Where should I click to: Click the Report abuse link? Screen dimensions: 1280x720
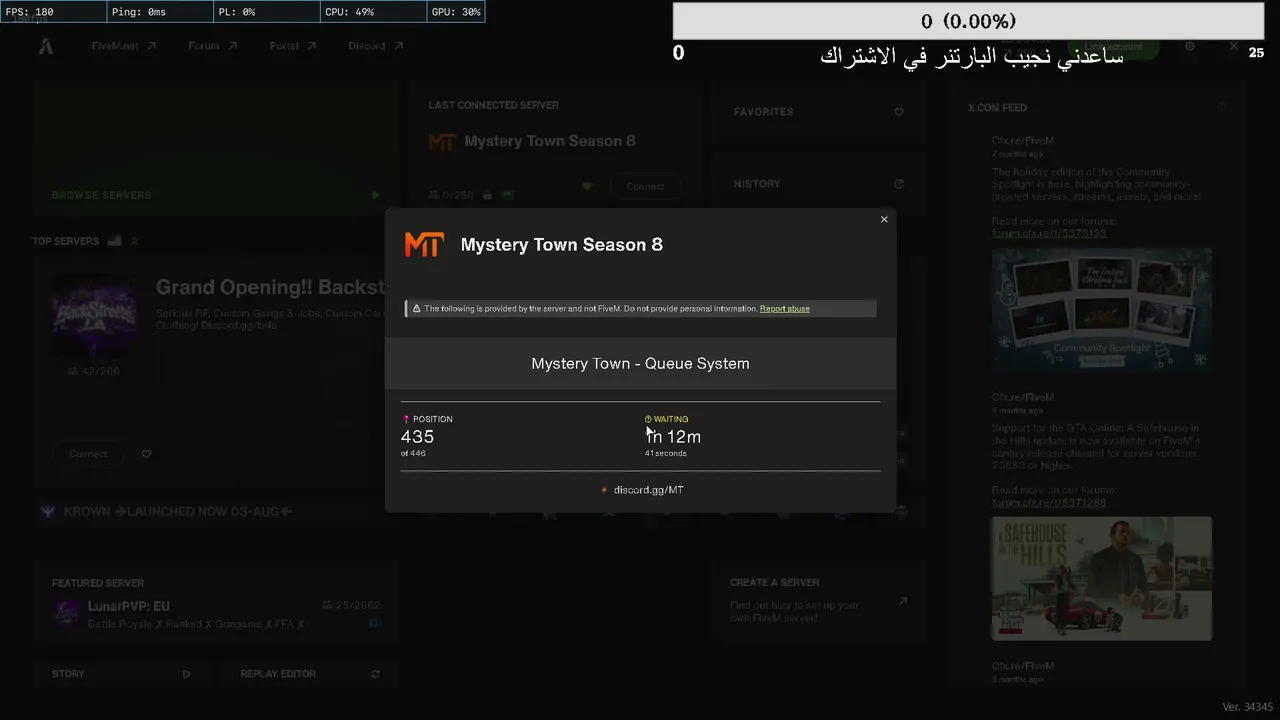[785, 309]
